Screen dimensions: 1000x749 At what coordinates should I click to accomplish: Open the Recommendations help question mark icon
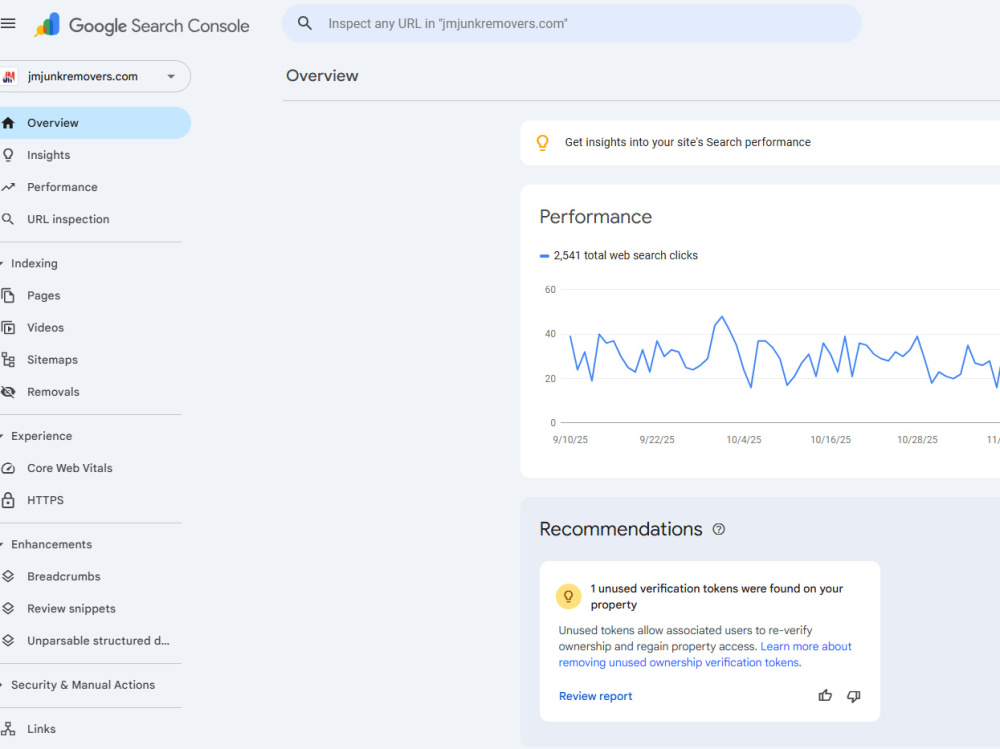719,529
